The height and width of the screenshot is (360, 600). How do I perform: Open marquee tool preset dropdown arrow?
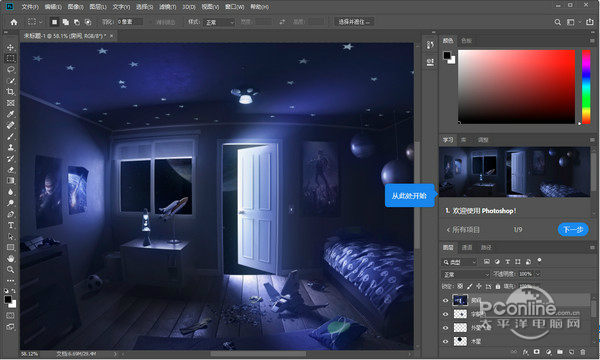(x=41, y=22)
